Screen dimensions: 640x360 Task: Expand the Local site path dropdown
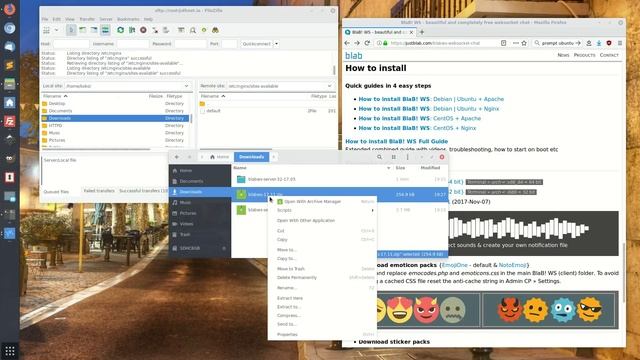click(187, 86)
